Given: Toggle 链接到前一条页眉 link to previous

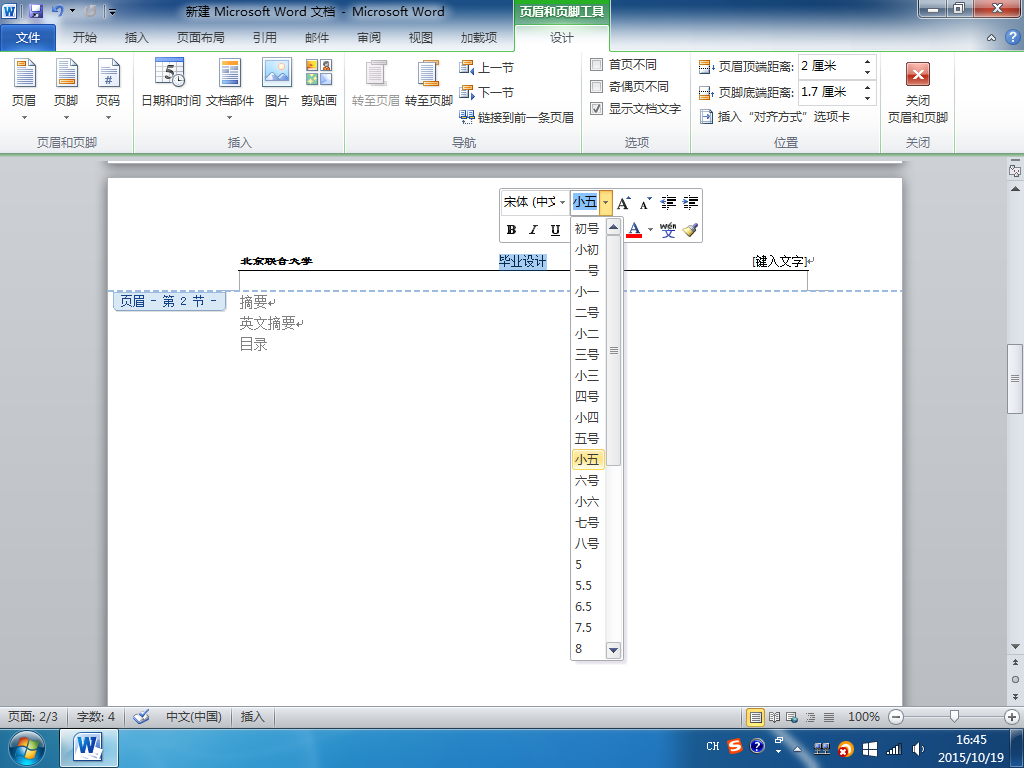Looking at the screenshot, I should click(516, 117).
